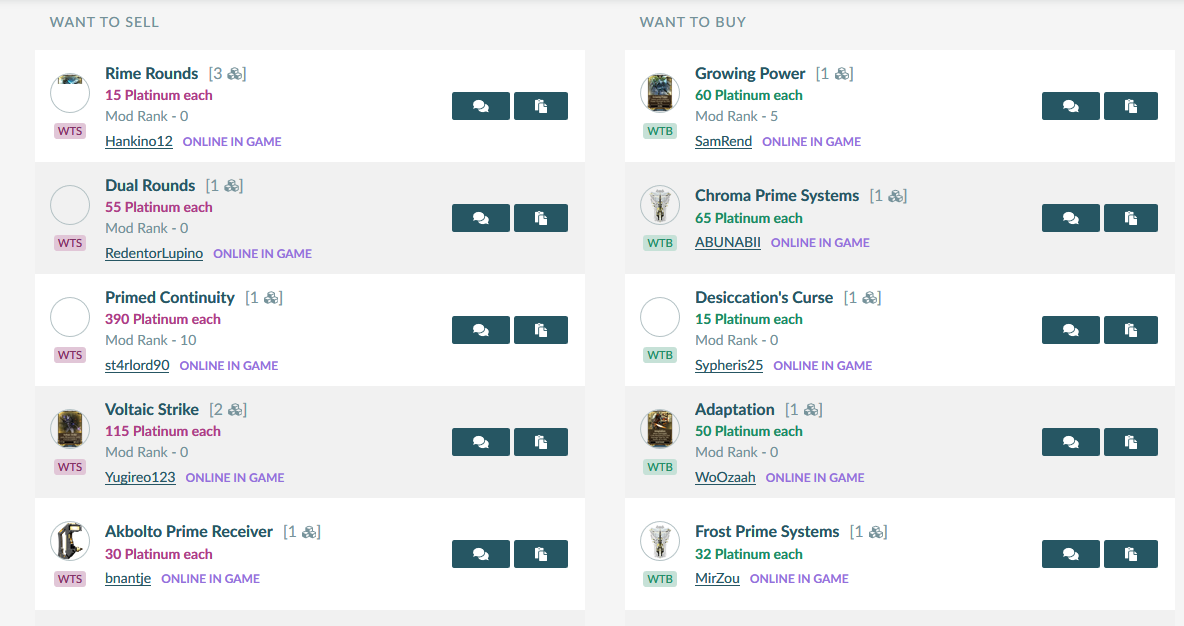The height and width of the screenshot is (626, 1184).
Task: Copy the Adaptation order message
Action: 1130,442
